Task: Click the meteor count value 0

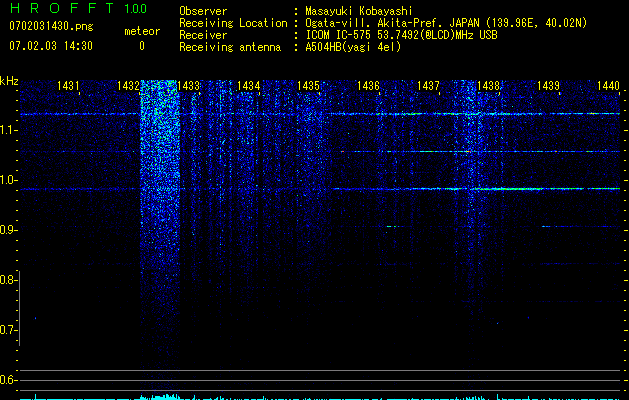Action: click(x=142, y=46)
